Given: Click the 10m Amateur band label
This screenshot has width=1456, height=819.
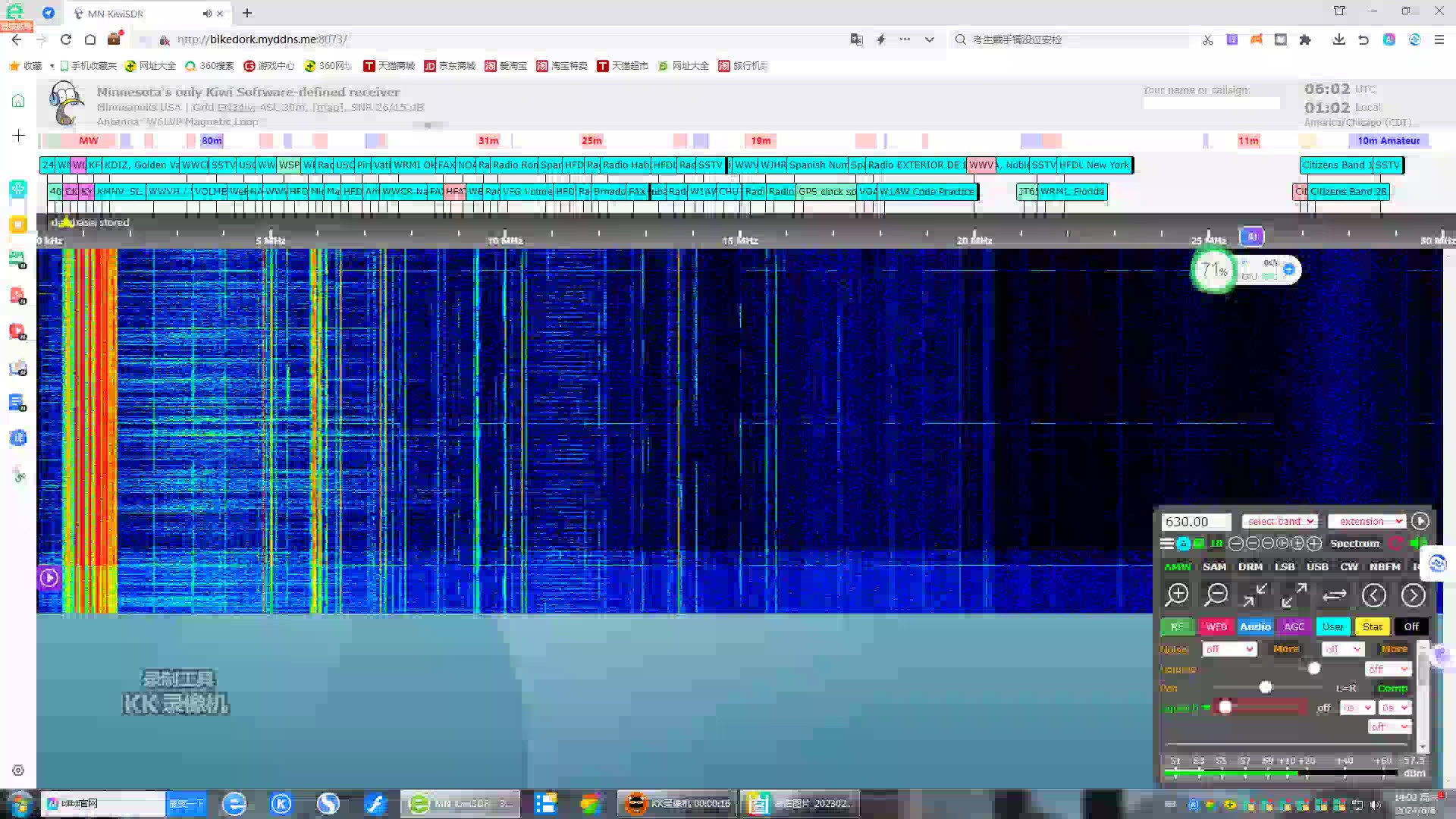Looking at the screenshot, I should [x=1389, y=140].
